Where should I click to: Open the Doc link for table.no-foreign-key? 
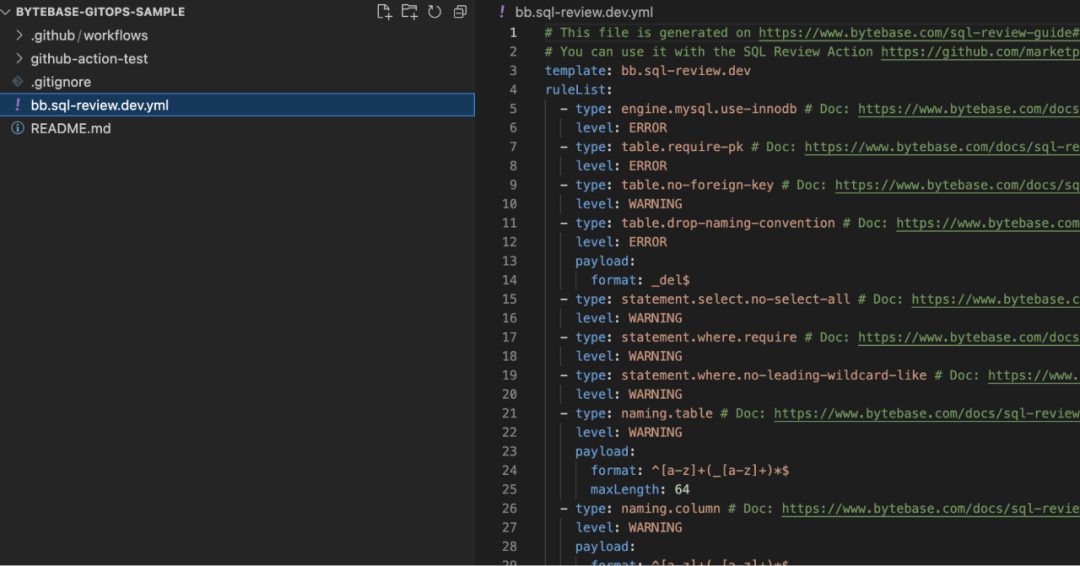957,185
